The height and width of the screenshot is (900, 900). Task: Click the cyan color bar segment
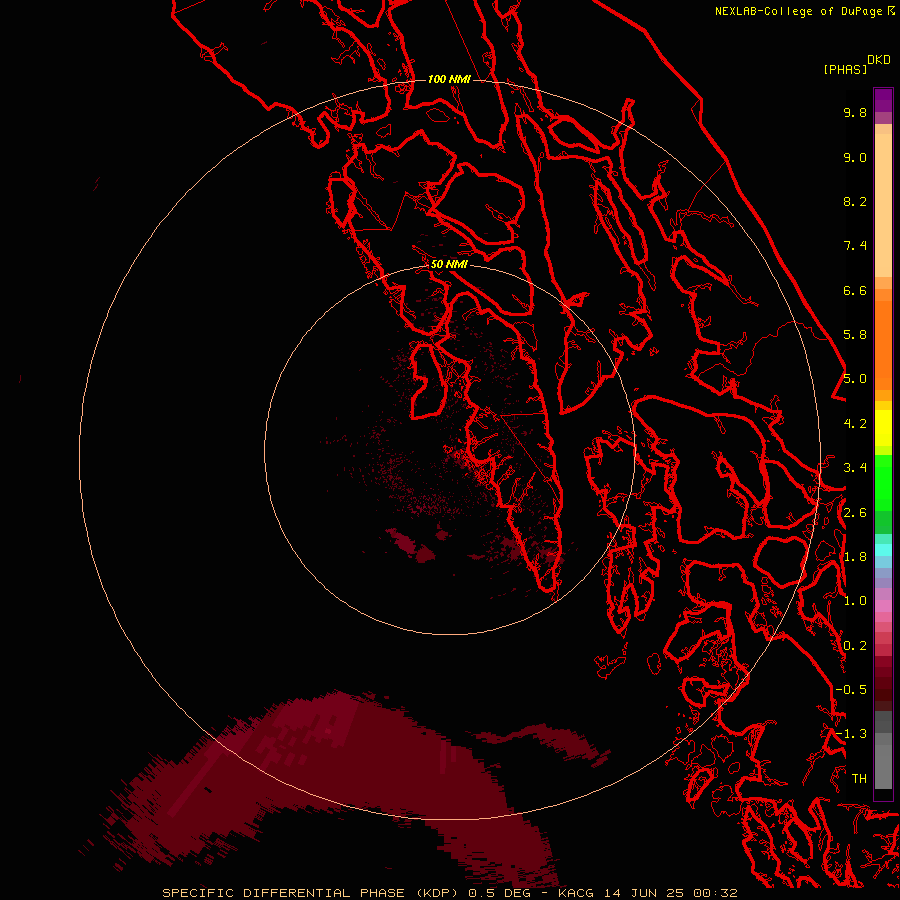883,550
